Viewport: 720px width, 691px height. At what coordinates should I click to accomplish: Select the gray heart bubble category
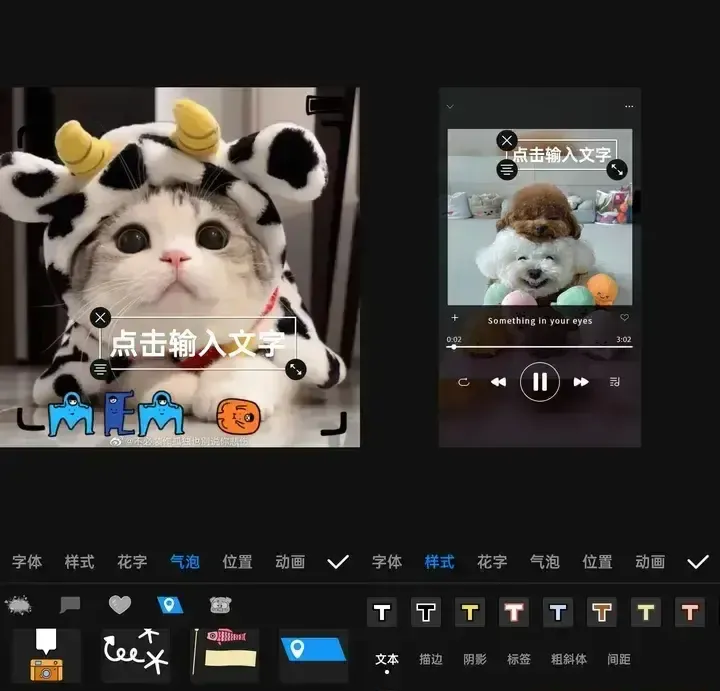point(120,605)
